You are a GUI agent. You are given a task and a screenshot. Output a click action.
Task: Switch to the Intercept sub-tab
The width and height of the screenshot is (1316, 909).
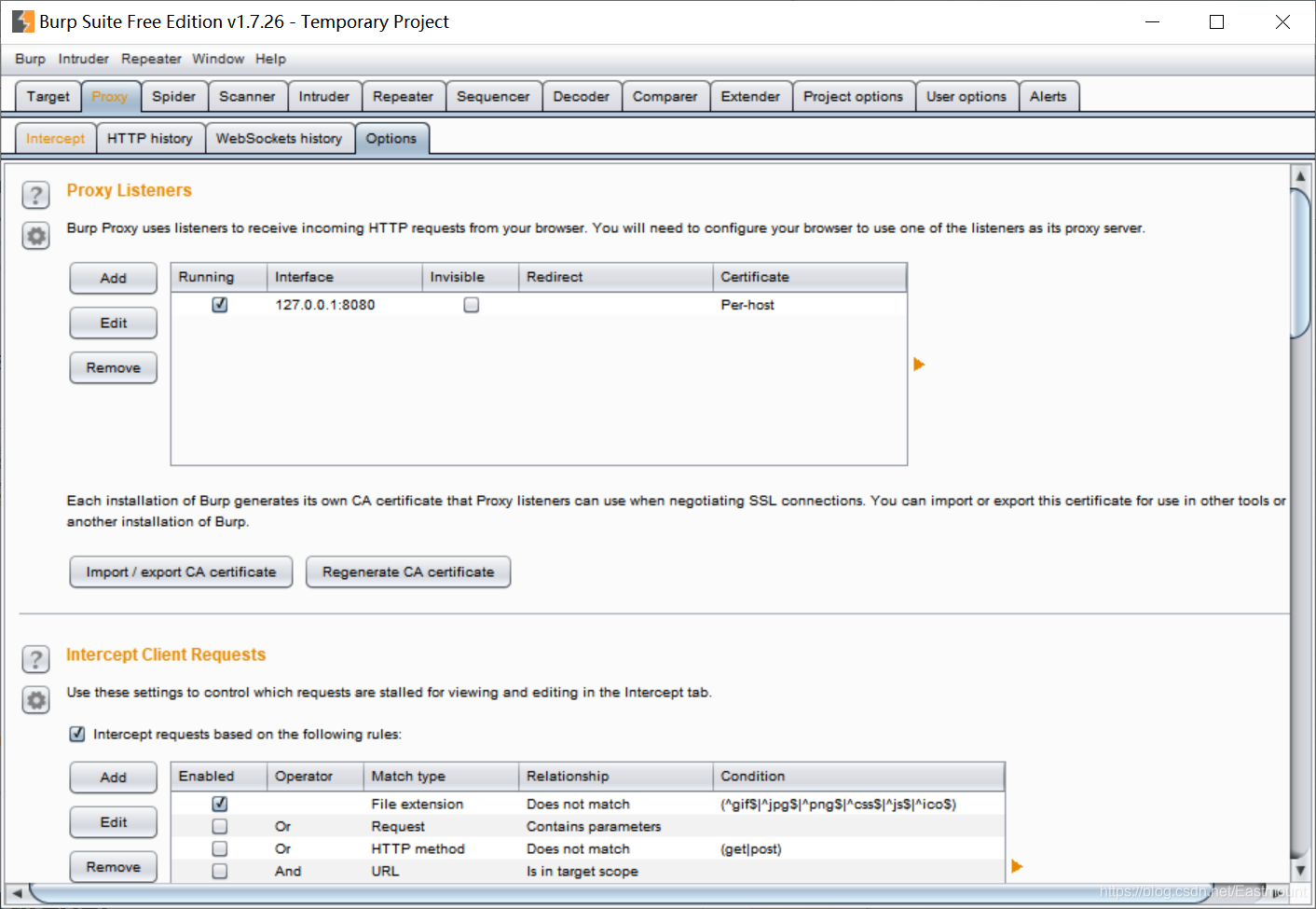point(56,138)
